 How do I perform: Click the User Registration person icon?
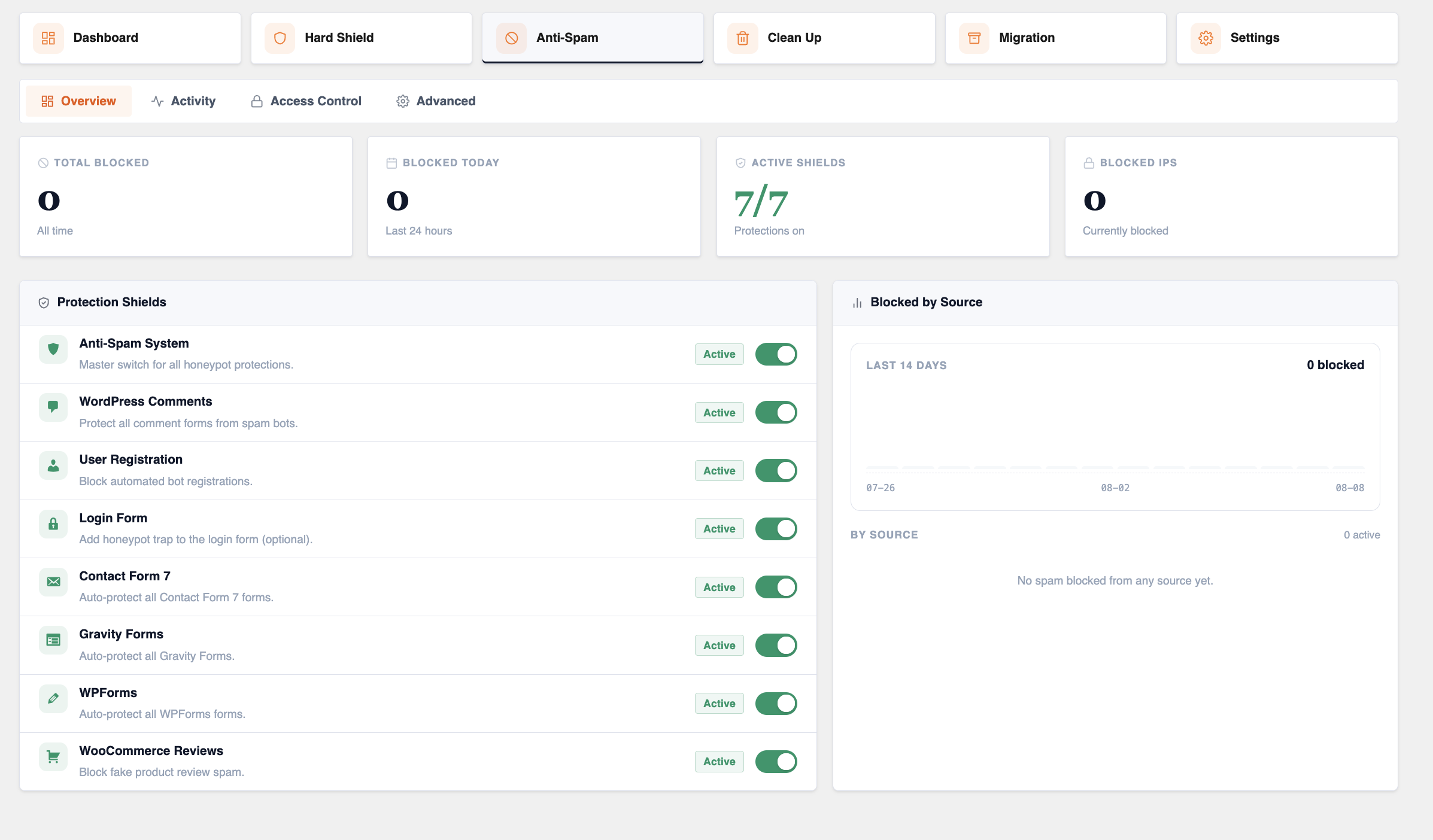coord(53,465)
